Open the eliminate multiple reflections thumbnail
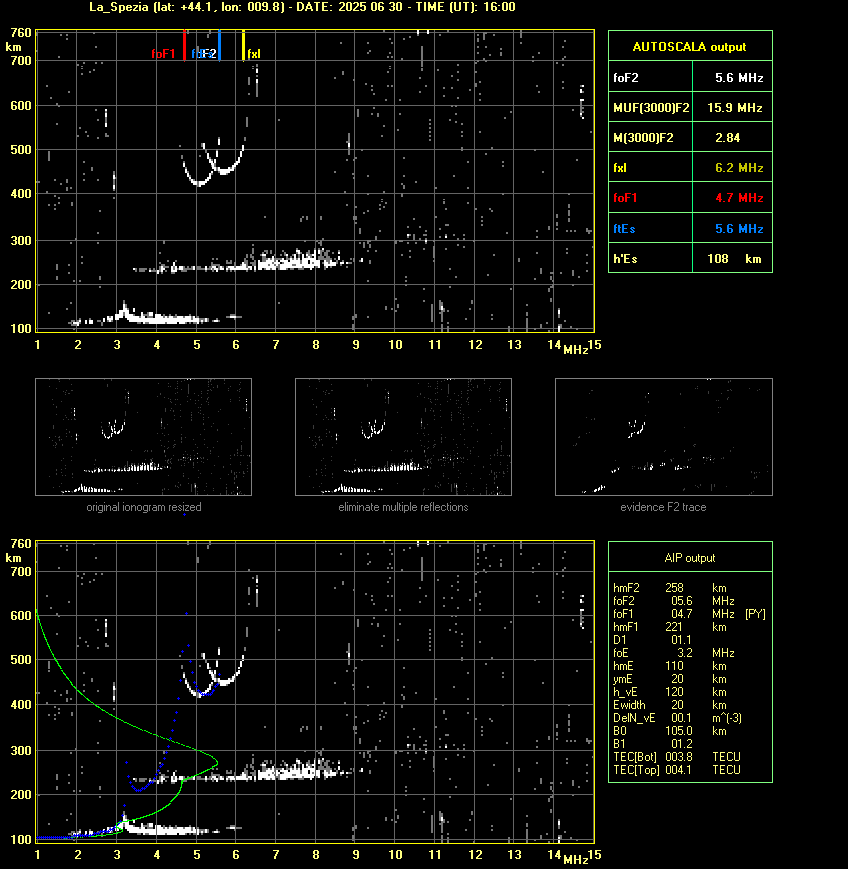 coord(403,437)
